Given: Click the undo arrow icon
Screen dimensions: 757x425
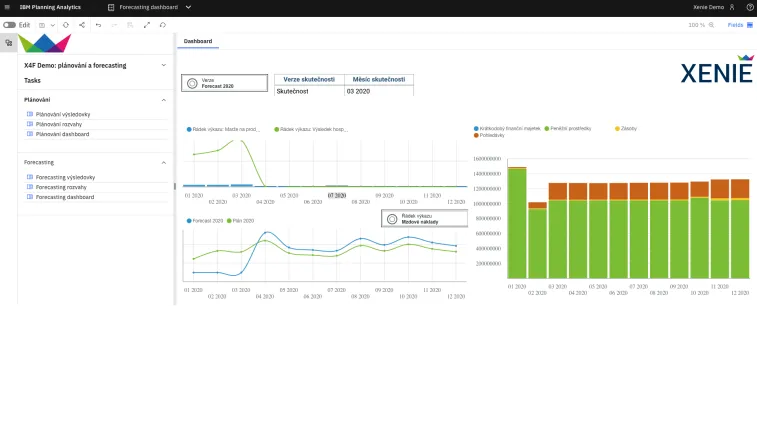Looking at the screenshot, I should [98, 25].
